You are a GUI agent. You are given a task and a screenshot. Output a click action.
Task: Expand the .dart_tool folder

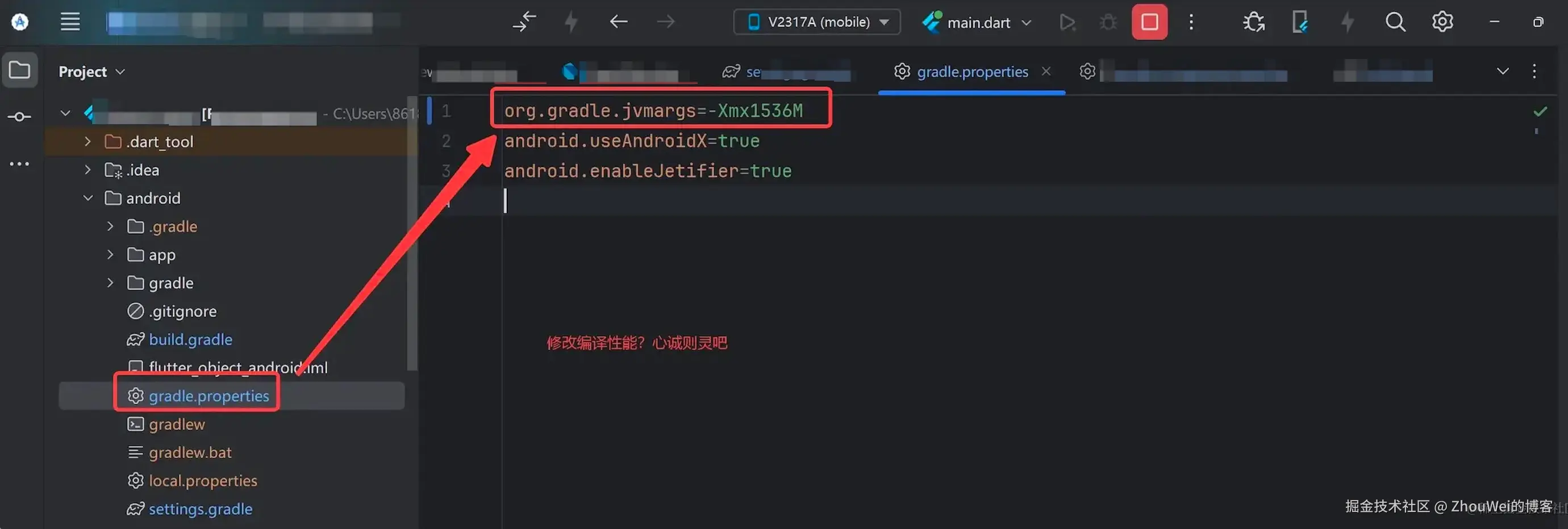click(87, 142)
